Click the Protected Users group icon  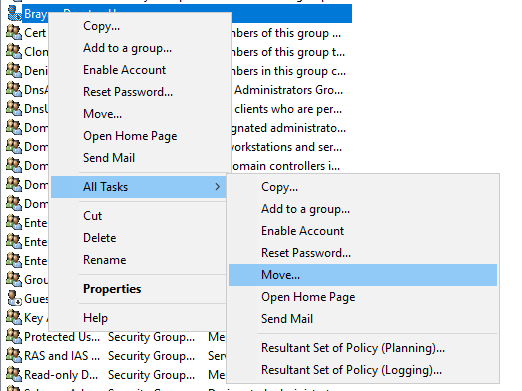coord(14,336)
